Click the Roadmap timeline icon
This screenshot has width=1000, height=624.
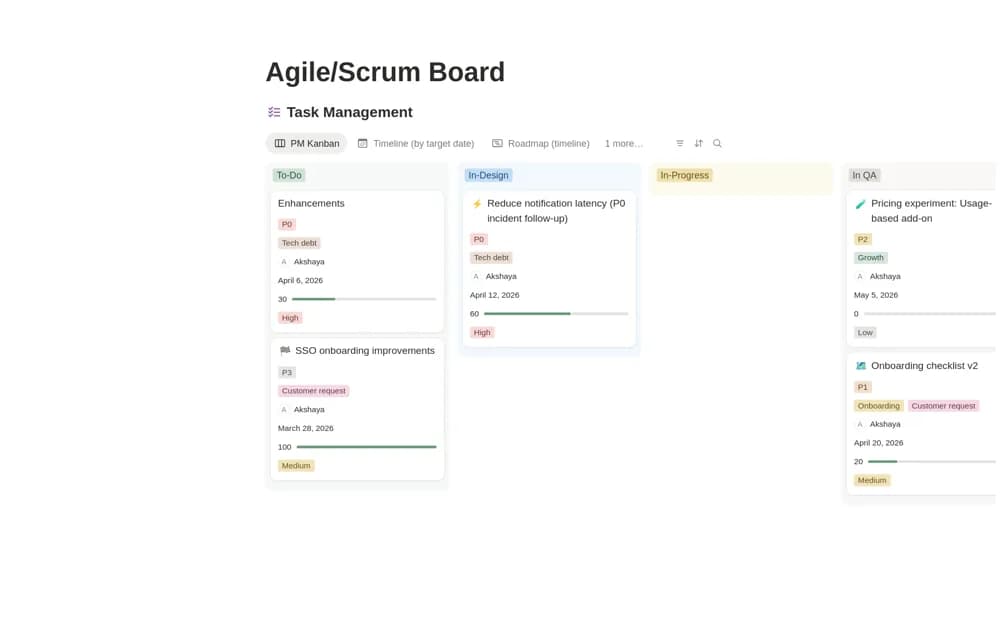(497, 144)
